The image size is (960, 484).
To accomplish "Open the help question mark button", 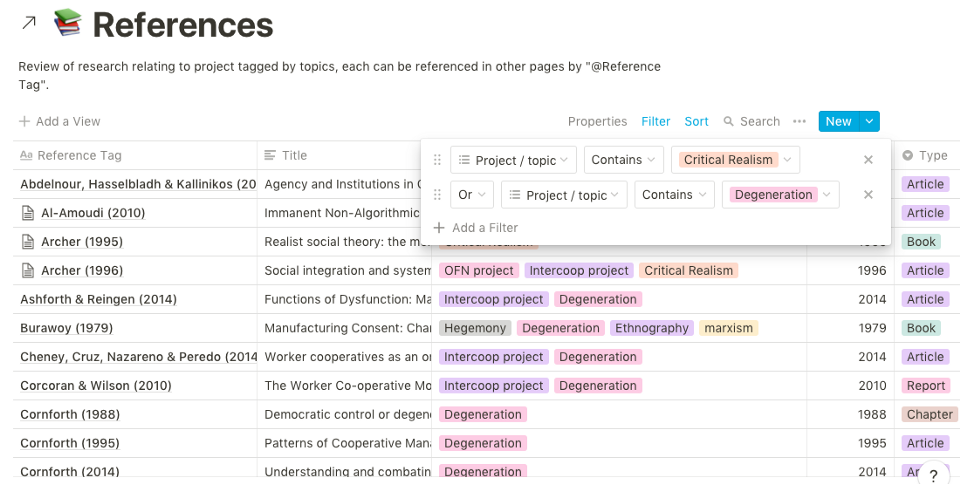I will 933,475.
